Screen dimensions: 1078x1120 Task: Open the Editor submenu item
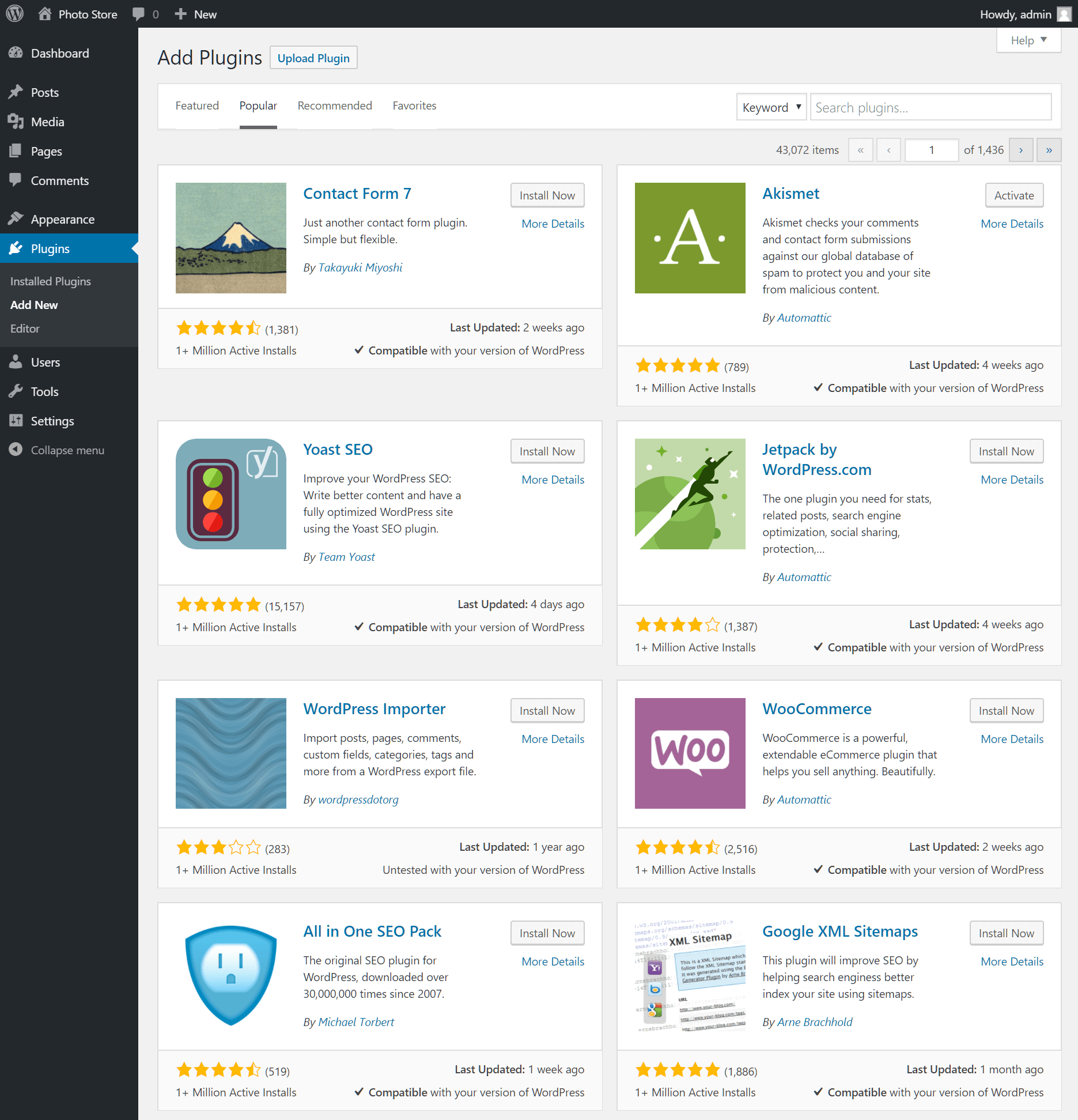(x=25, y=329)
